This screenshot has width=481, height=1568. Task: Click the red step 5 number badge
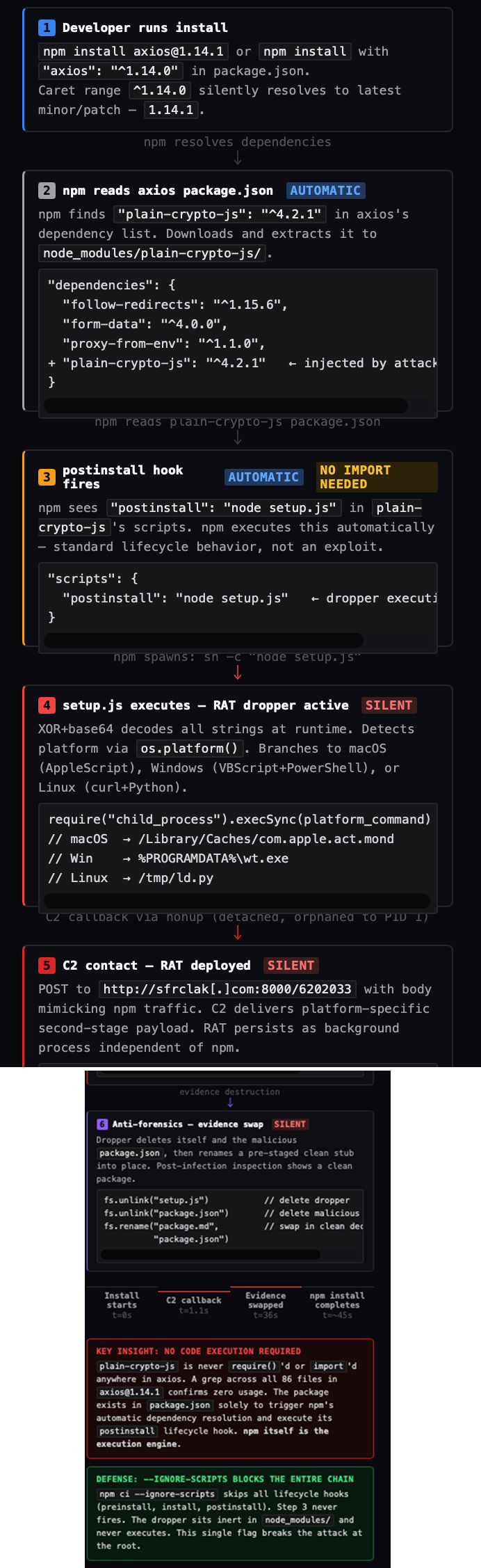tap(47, 966)
